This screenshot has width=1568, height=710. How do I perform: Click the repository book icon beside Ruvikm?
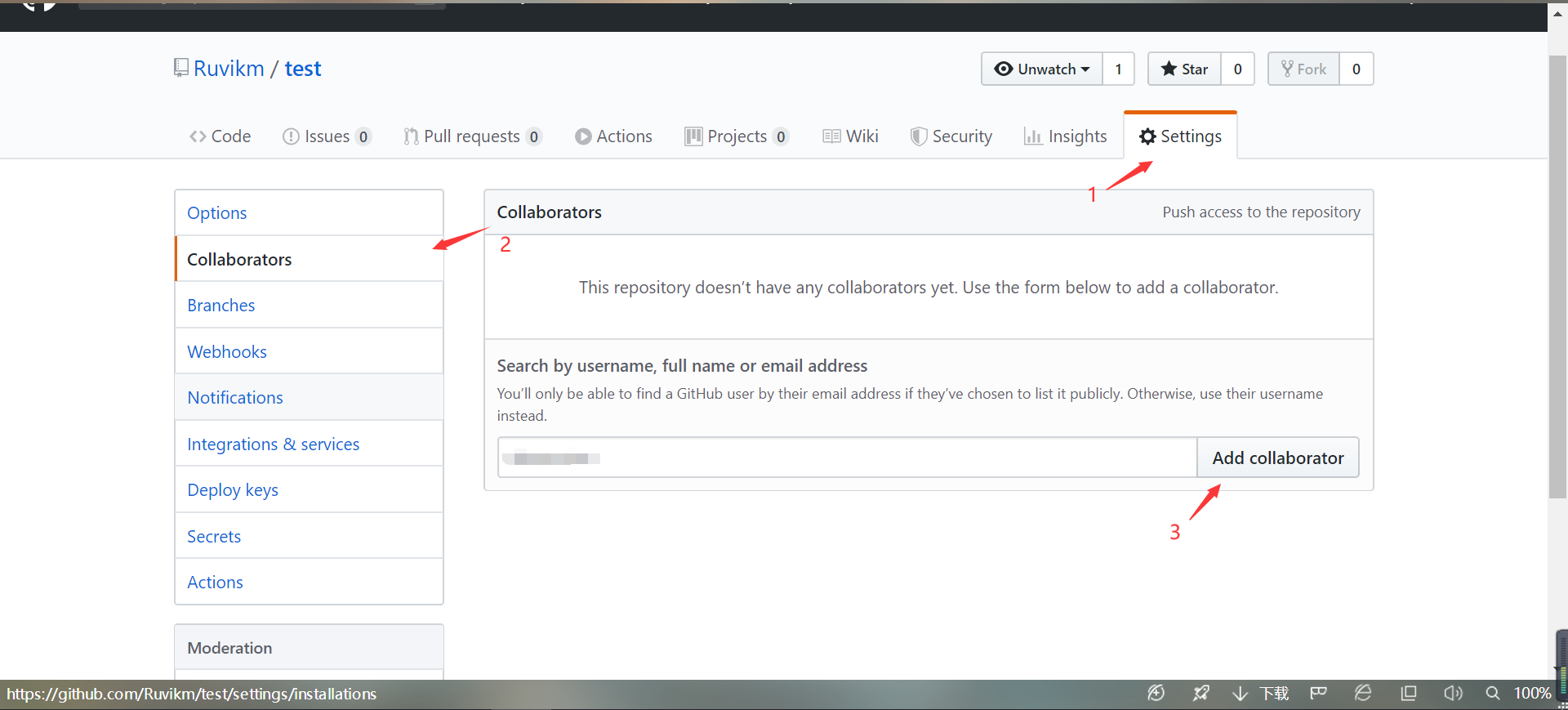(180, 68)
